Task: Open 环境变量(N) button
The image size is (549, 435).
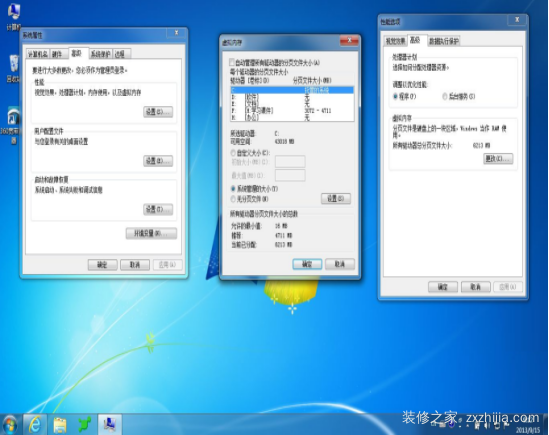Action: (151, 233)
